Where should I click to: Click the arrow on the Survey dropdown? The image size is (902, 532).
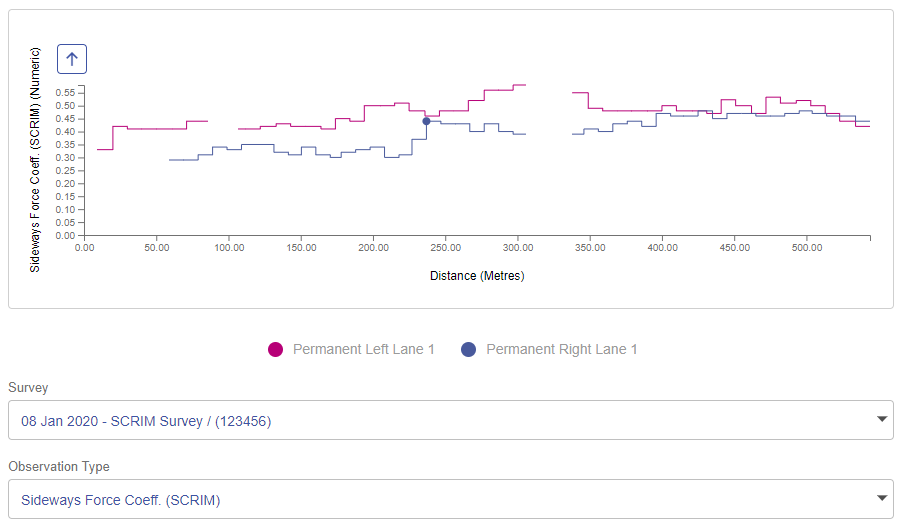click(x=881, y=419)
